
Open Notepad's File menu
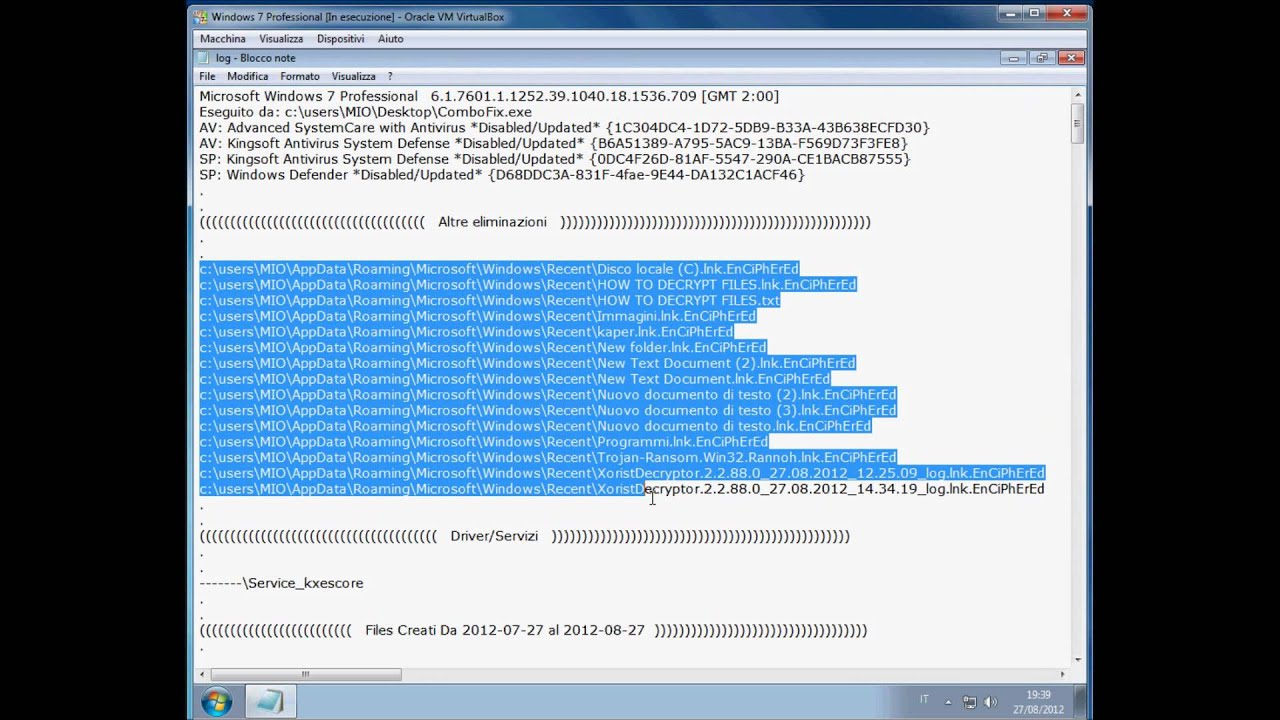(x=207, y=76)
